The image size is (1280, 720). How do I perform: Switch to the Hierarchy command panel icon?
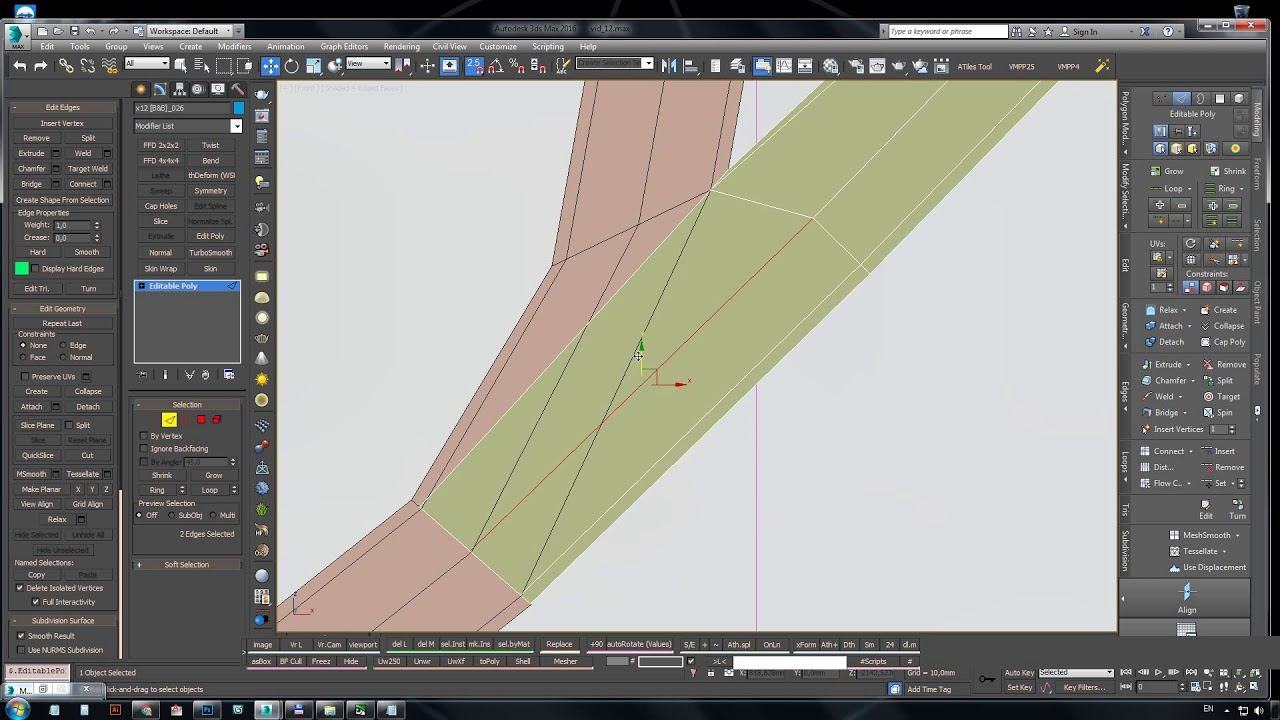tap(179, 89)
